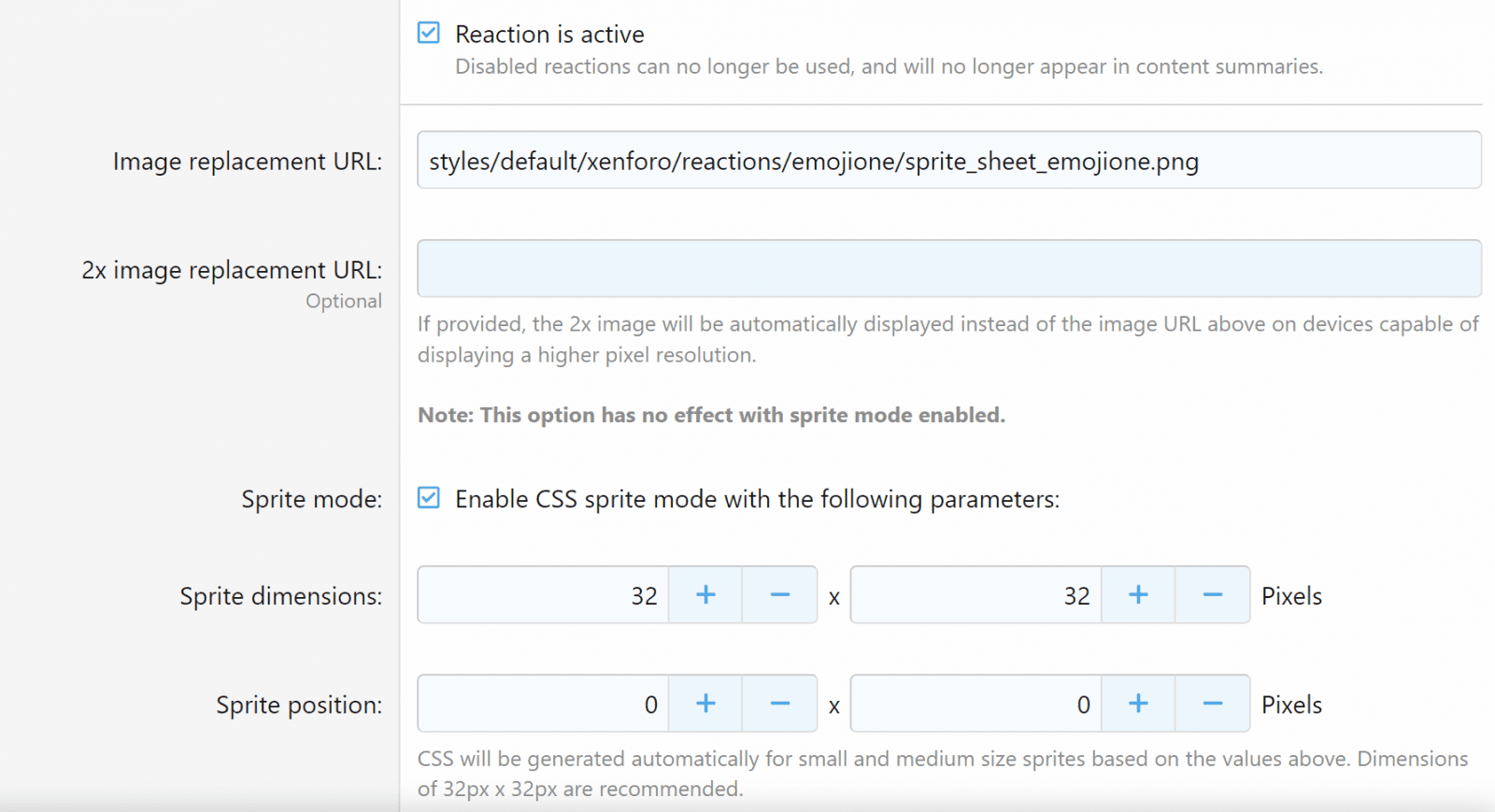Increase sprite height with plus icon

click(x=1138, y=595)
